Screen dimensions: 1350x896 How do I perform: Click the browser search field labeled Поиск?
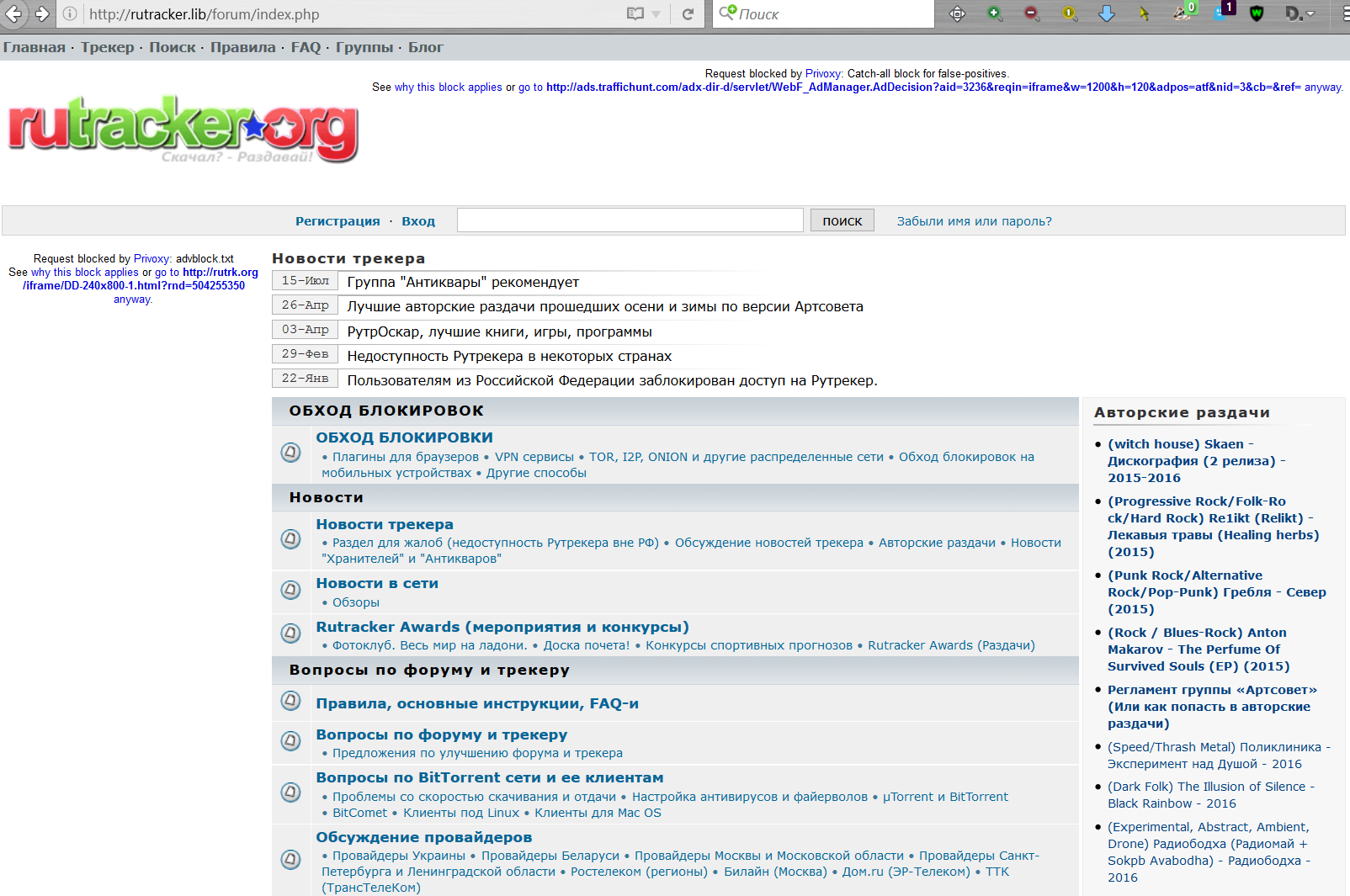[x=823, y=13]
